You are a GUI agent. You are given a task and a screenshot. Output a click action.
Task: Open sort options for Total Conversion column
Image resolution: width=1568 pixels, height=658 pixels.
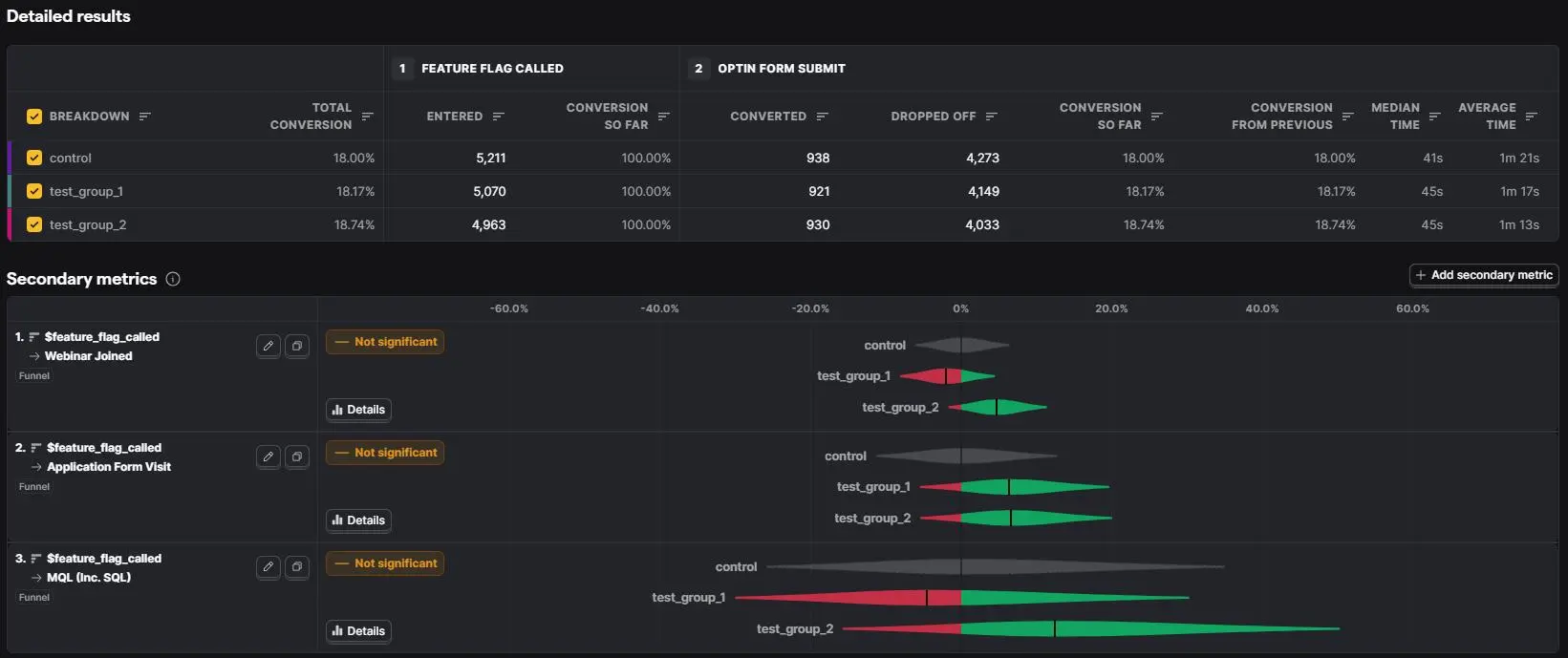click(x=367, y=117)
